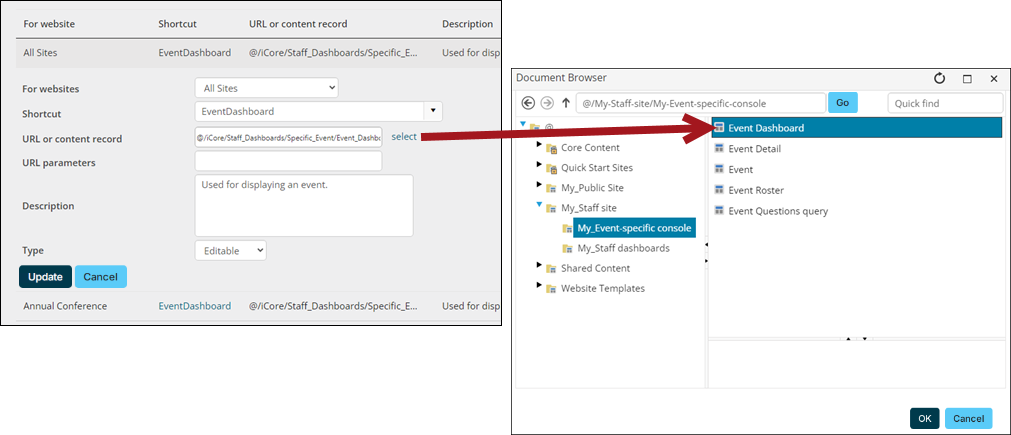Open the Annual Conference EventDashboard link

[x=195, y=306]
